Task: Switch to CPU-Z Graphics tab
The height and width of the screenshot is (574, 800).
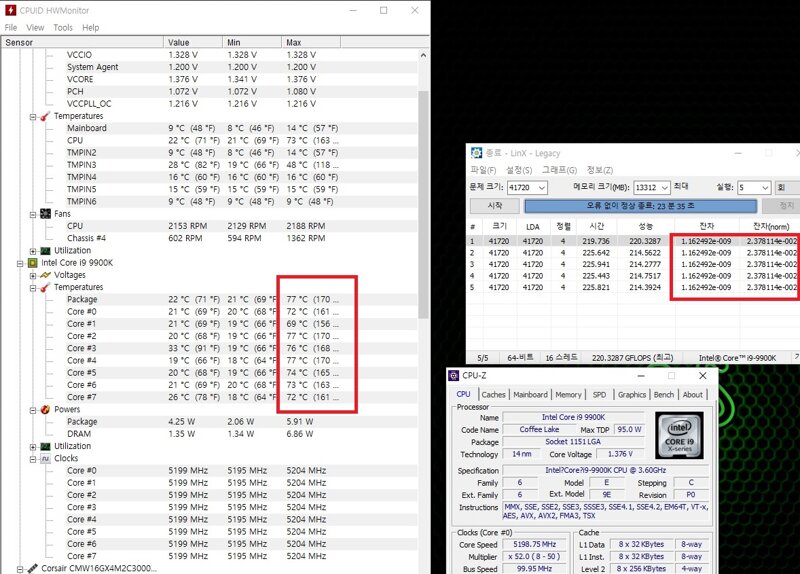Action: (x=632, y=394)
